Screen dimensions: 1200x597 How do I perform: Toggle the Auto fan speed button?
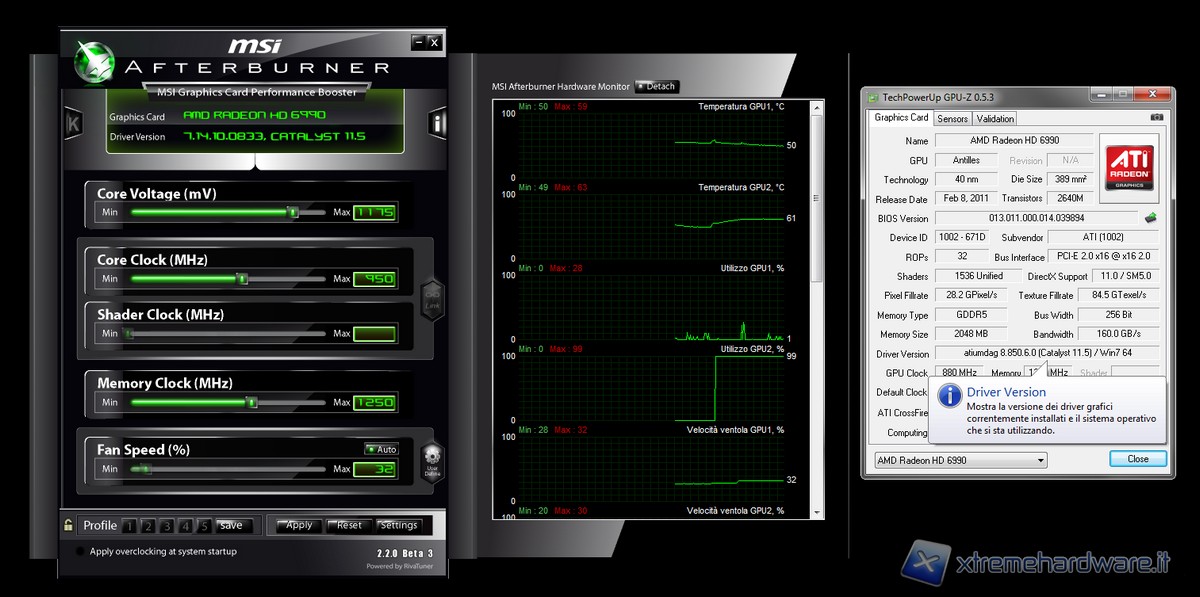381,449
